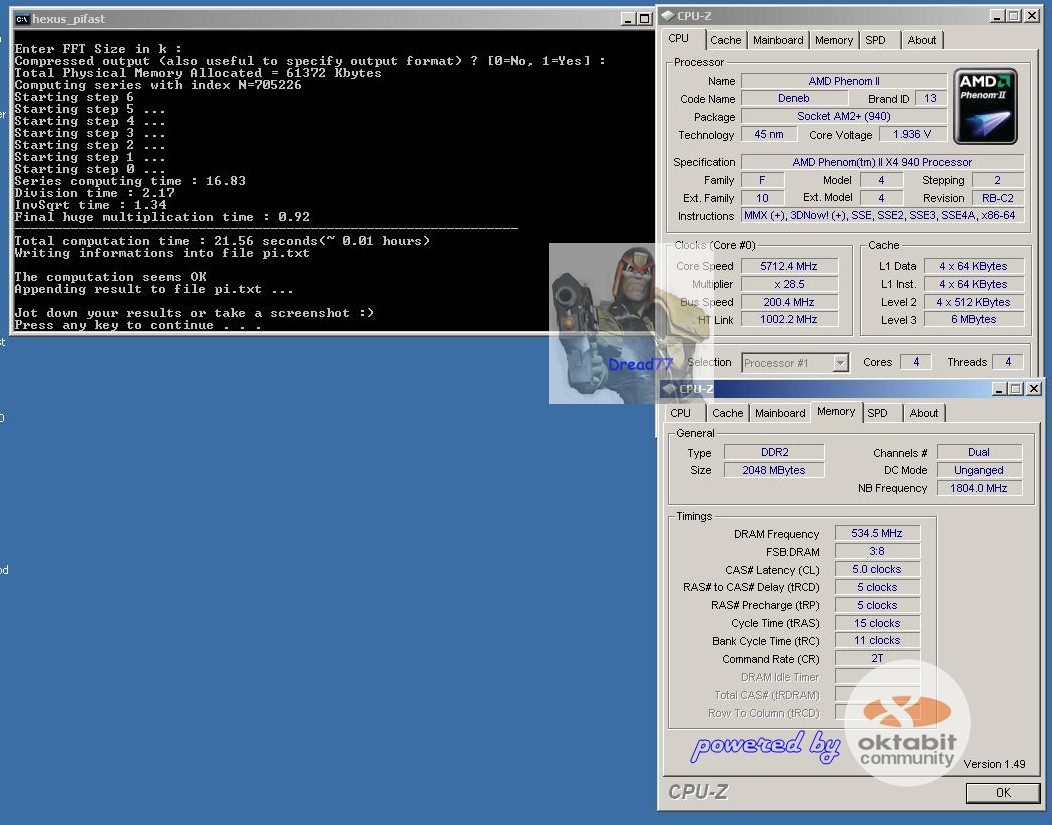This screenshot has width=1052, height=825.
Task: Click Specification field AMD Phenom II X4 940
Action: [882, 162]
